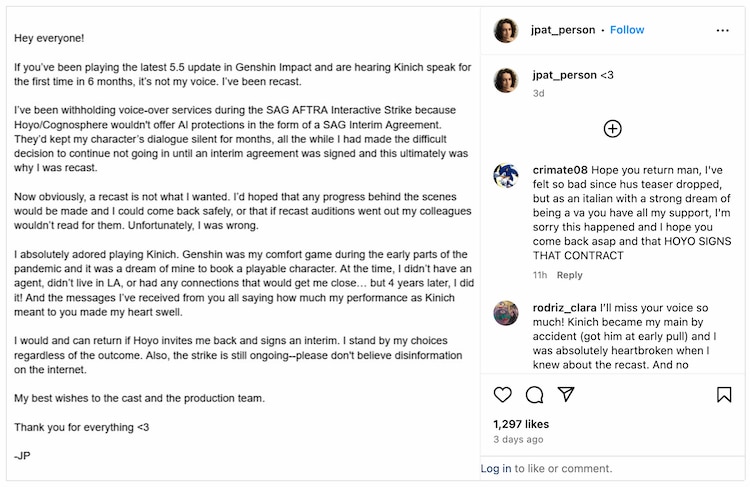Image resolution: width=750 pixels, height=487 pixels.
Task: Load more comments with plus circle
Action: (612, 129)
